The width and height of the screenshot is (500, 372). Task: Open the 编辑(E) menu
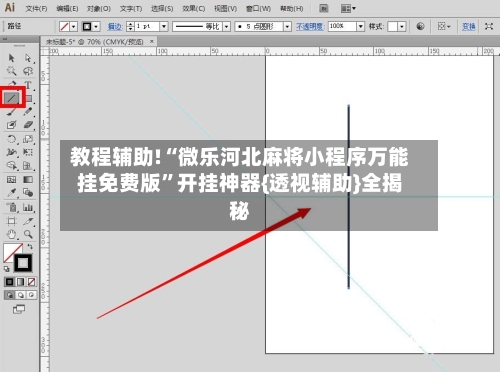(x=67, y=9)
